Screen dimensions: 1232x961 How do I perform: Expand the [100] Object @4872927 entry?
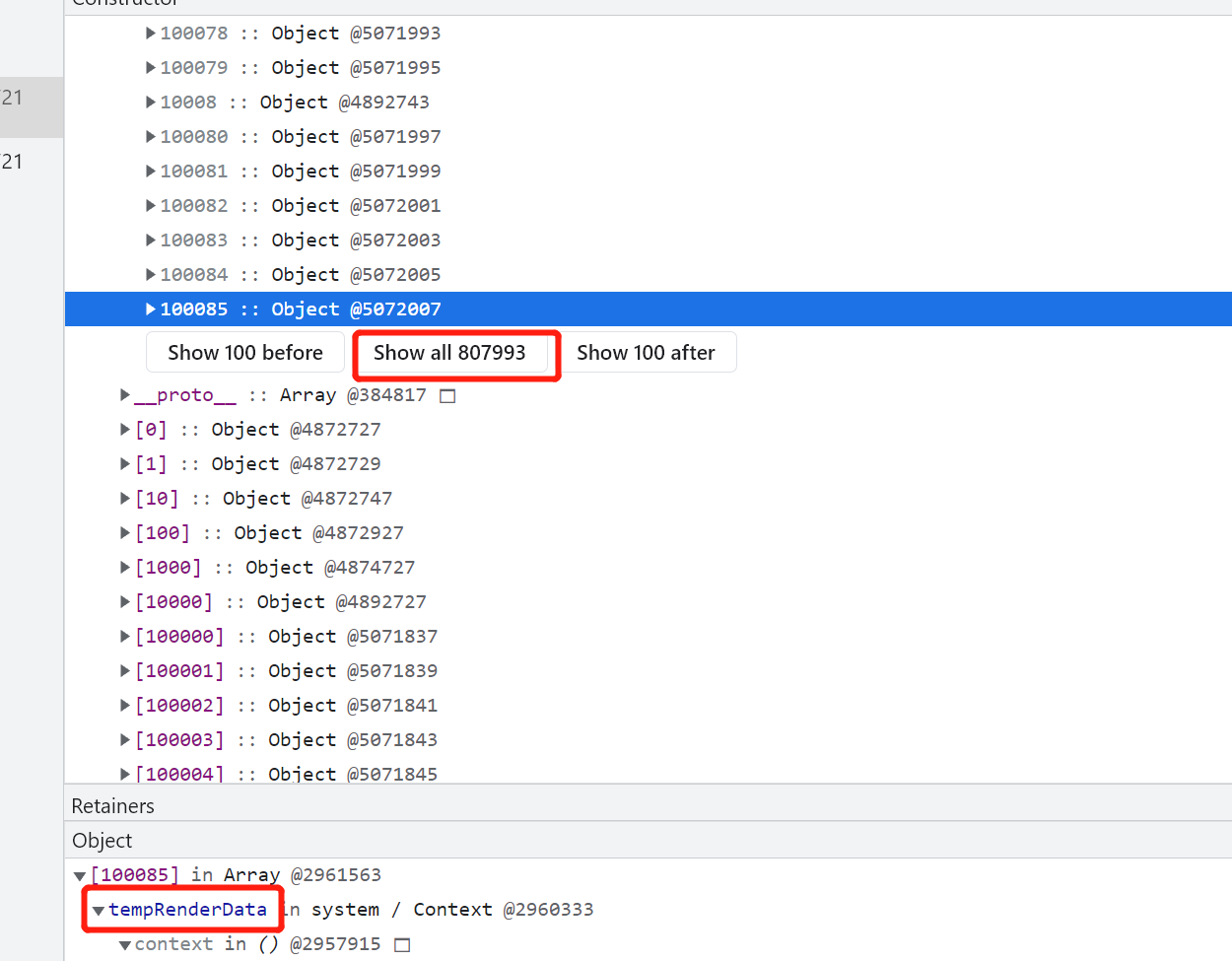(x=125, y=533)
